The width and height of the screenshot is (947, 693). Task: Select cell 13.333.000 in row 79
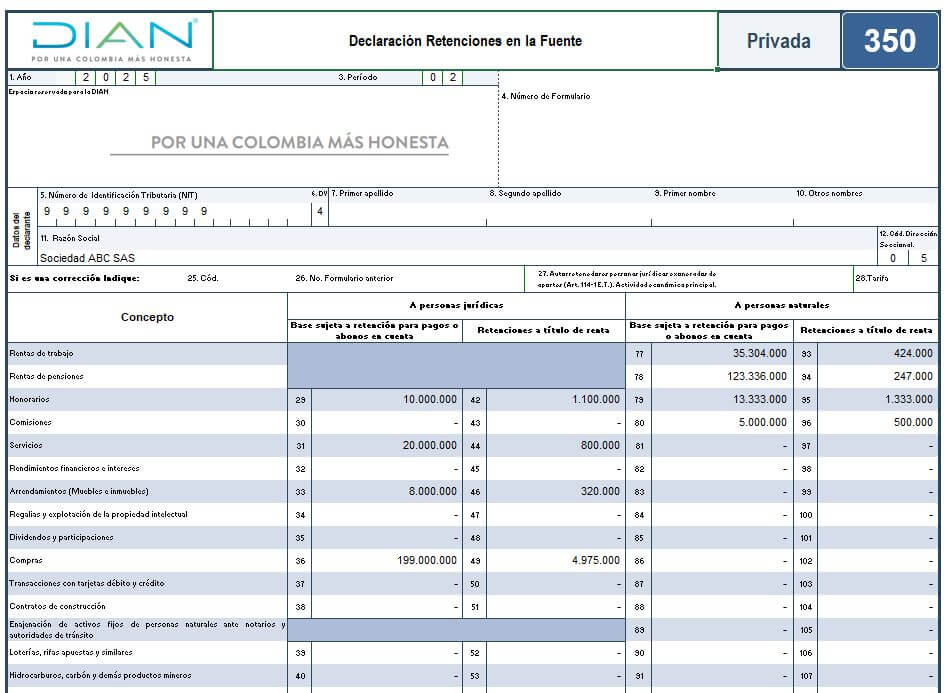click(x=722, y=399)
